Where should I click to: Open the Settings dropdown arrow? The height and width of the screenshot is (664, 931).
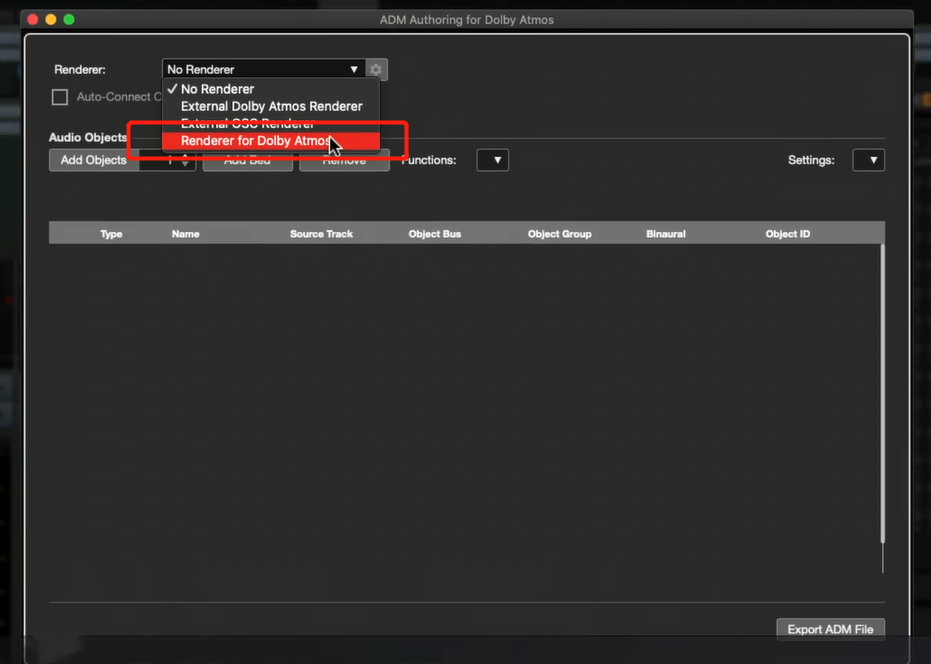point(868,160)
